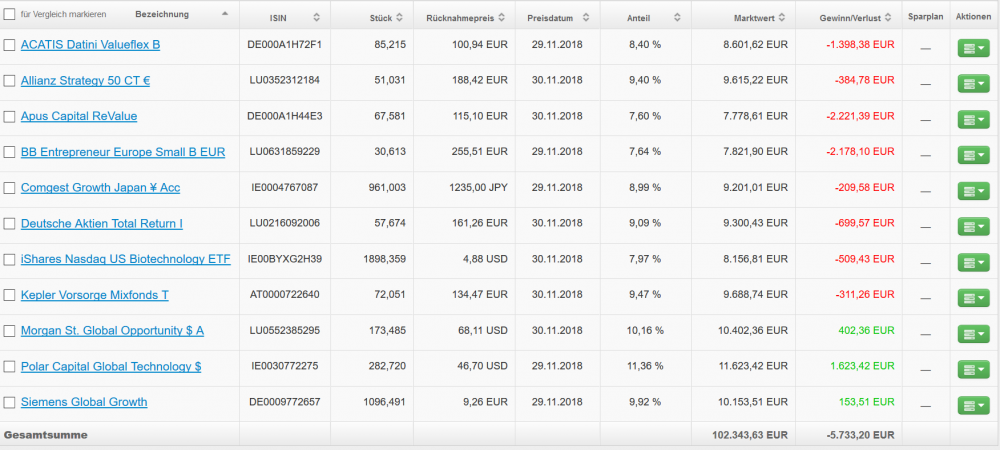The image size is (1000, 450).
Task: Expand actions menu for Kepler Vorsorge Mixfonds
Action: 973,298
